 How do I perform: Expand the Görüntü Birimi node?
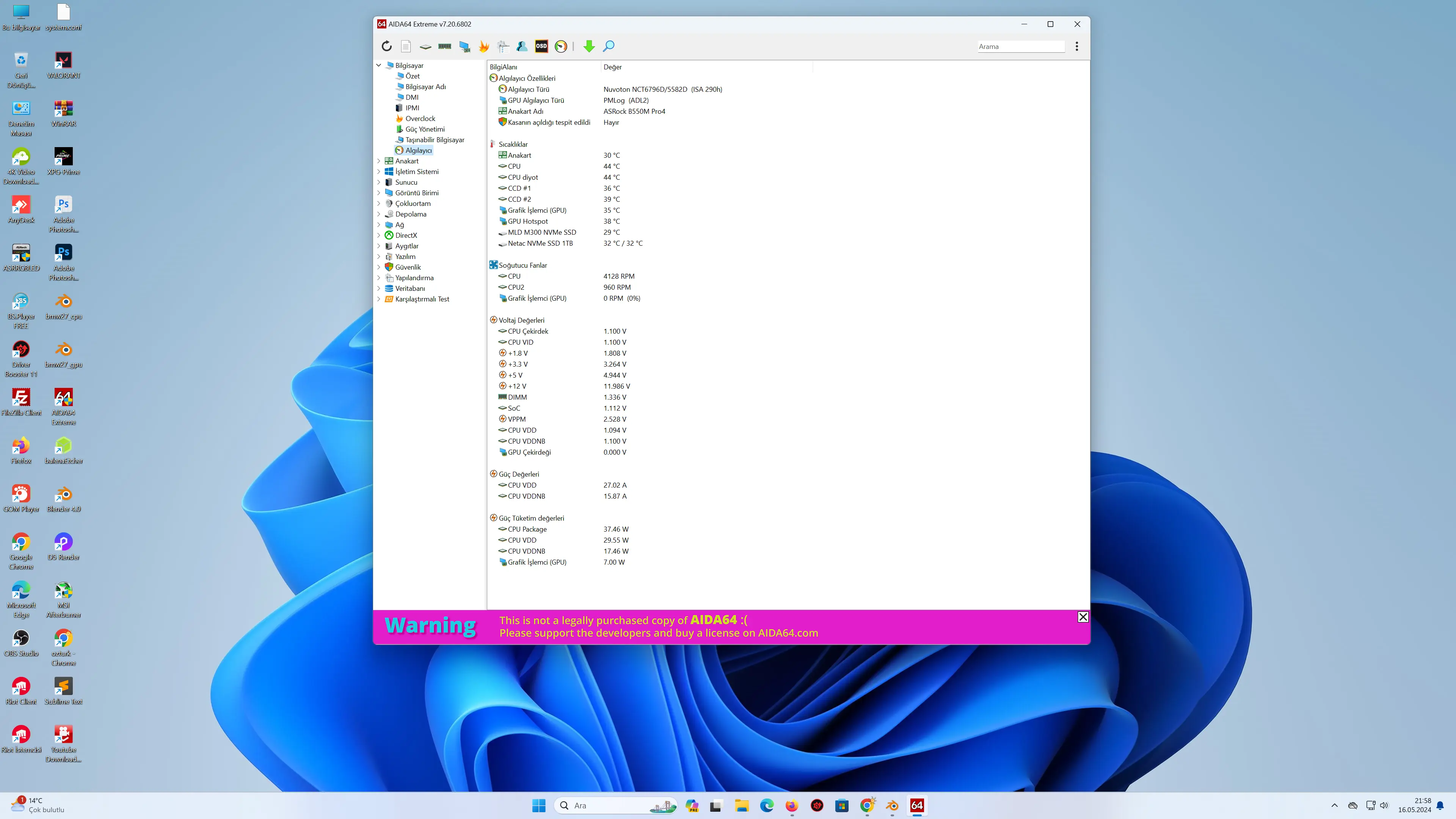coord(379,193)
